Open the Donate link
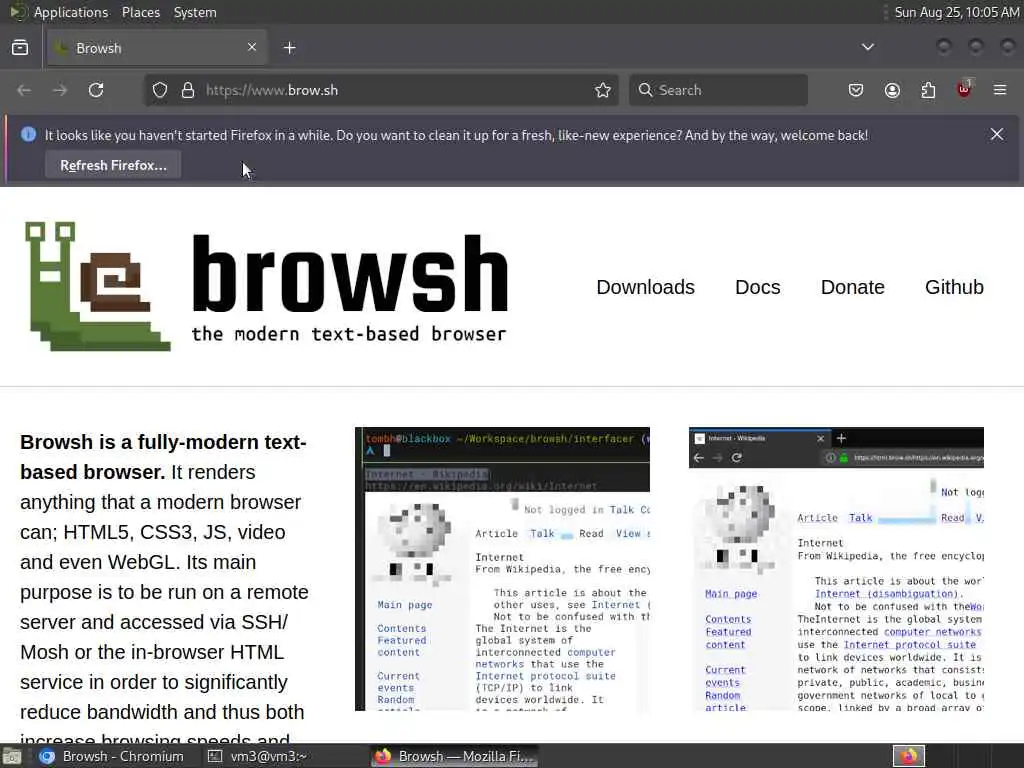 (x=852, y=287)
